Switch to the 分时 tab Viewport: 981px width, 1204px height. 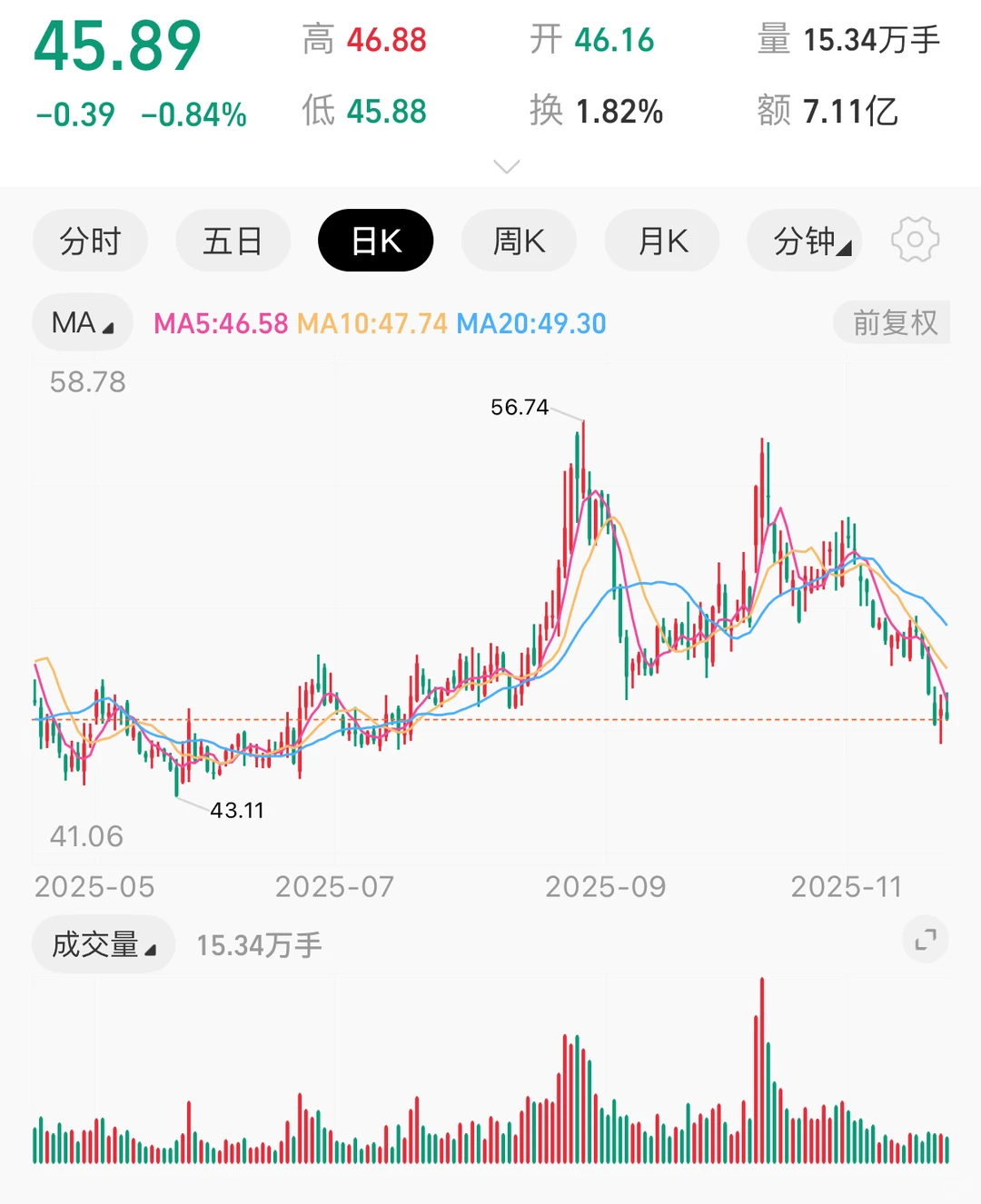coord(90,240)
